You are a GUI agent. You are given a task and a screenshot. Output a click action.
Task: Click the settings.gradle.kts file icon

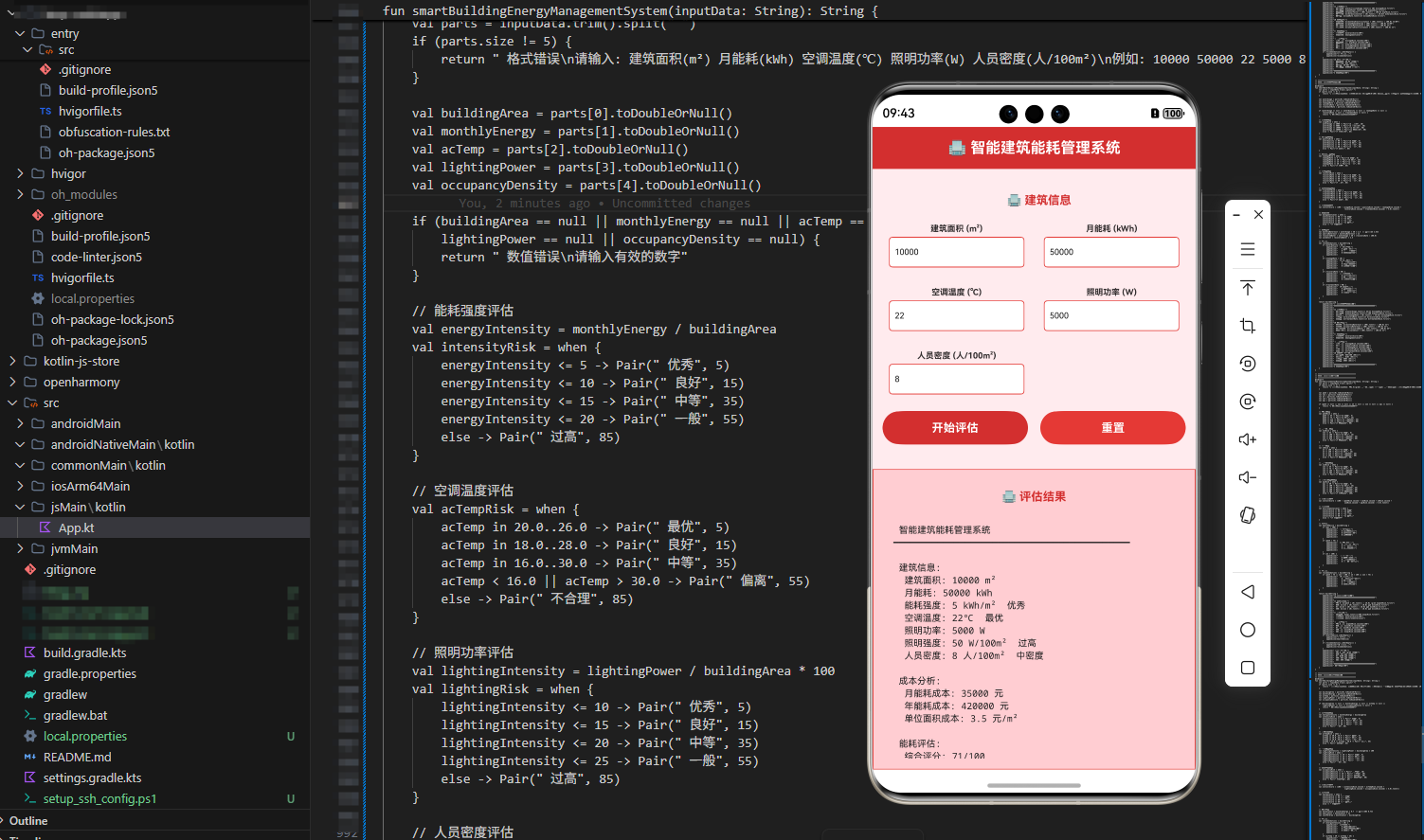tap(29, 777)
